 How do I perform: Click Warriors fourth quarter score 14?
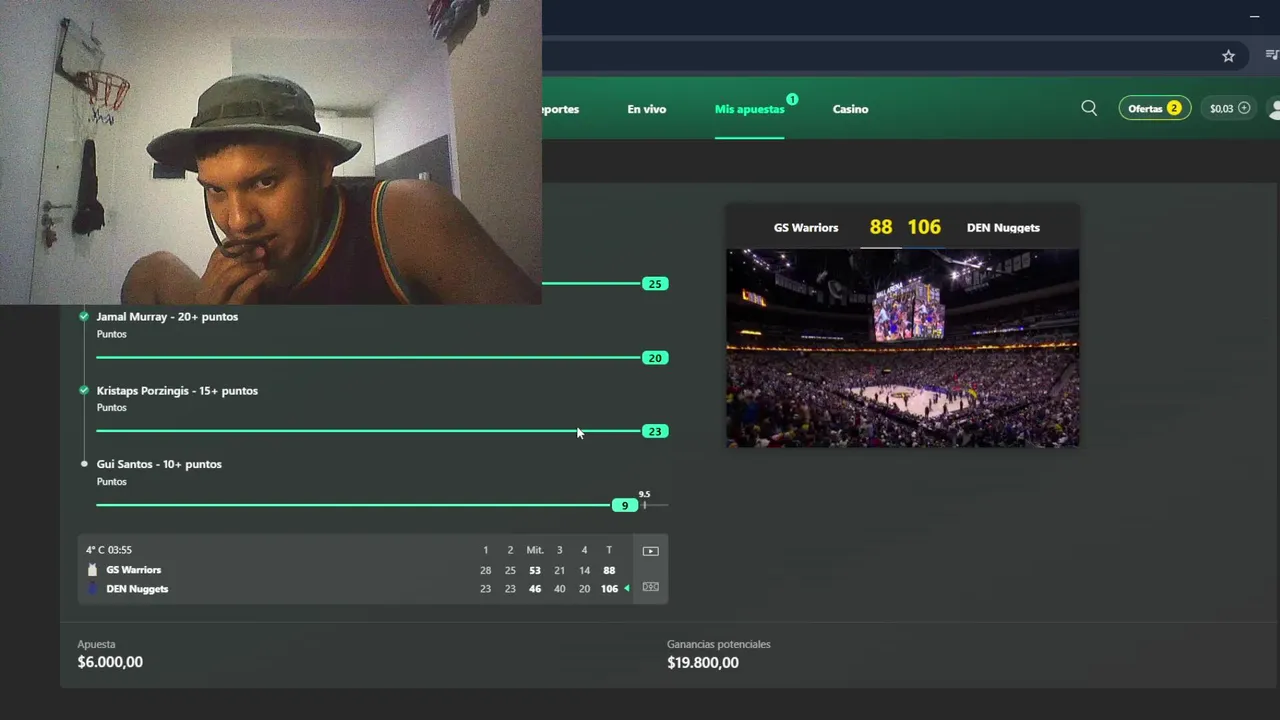[x=584, y=570]
